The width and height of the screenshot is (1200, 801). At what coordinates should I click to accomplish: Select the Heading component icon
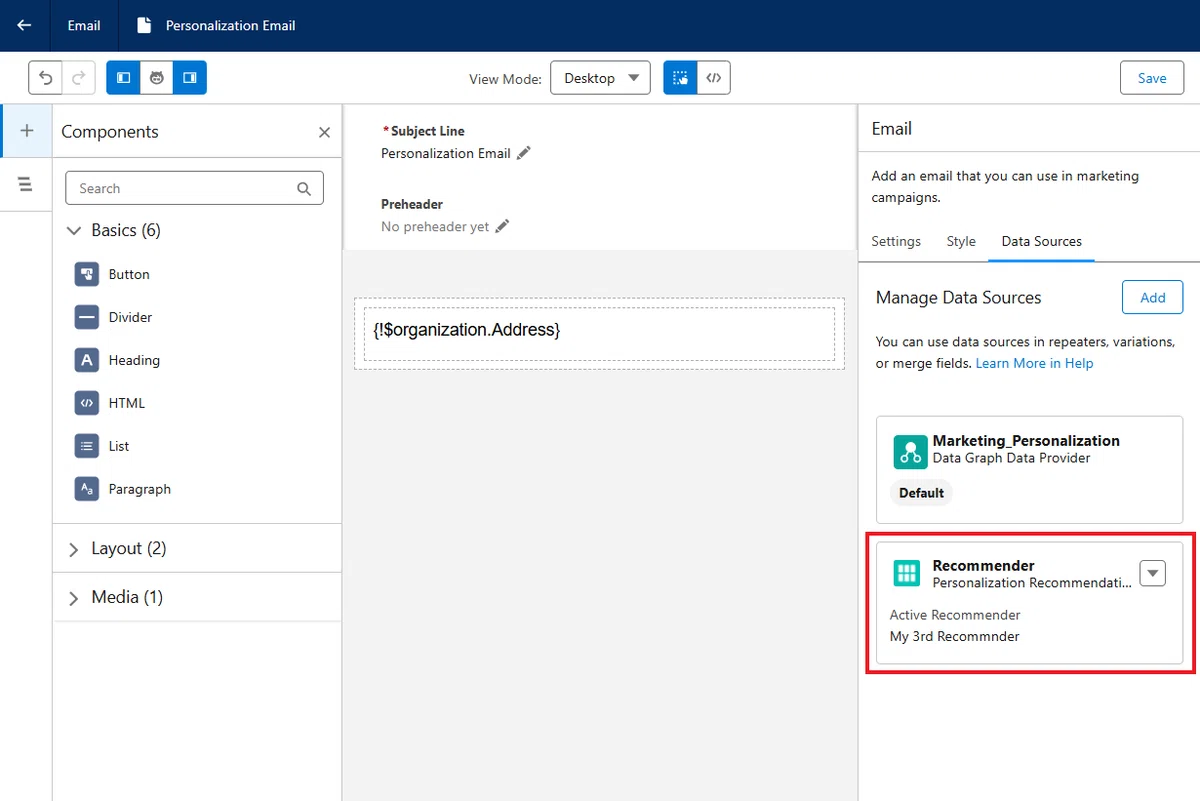click(87, 360)
